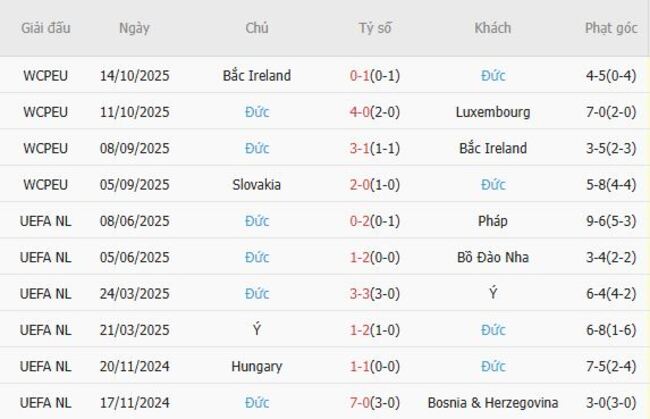Click the Phạt góc column header

click(x=610, y=28)
